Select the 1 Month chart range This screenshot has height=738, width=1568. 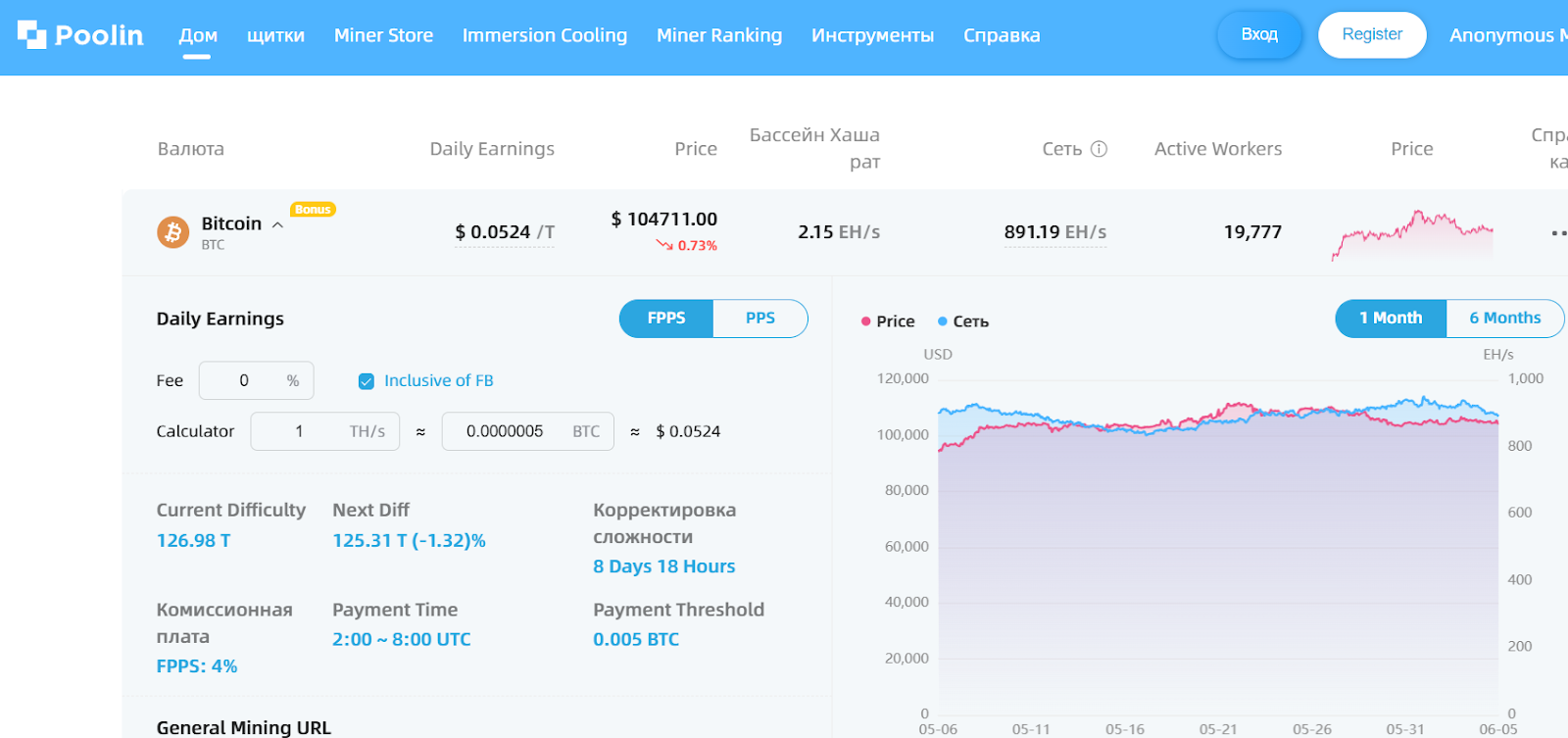1390,319
